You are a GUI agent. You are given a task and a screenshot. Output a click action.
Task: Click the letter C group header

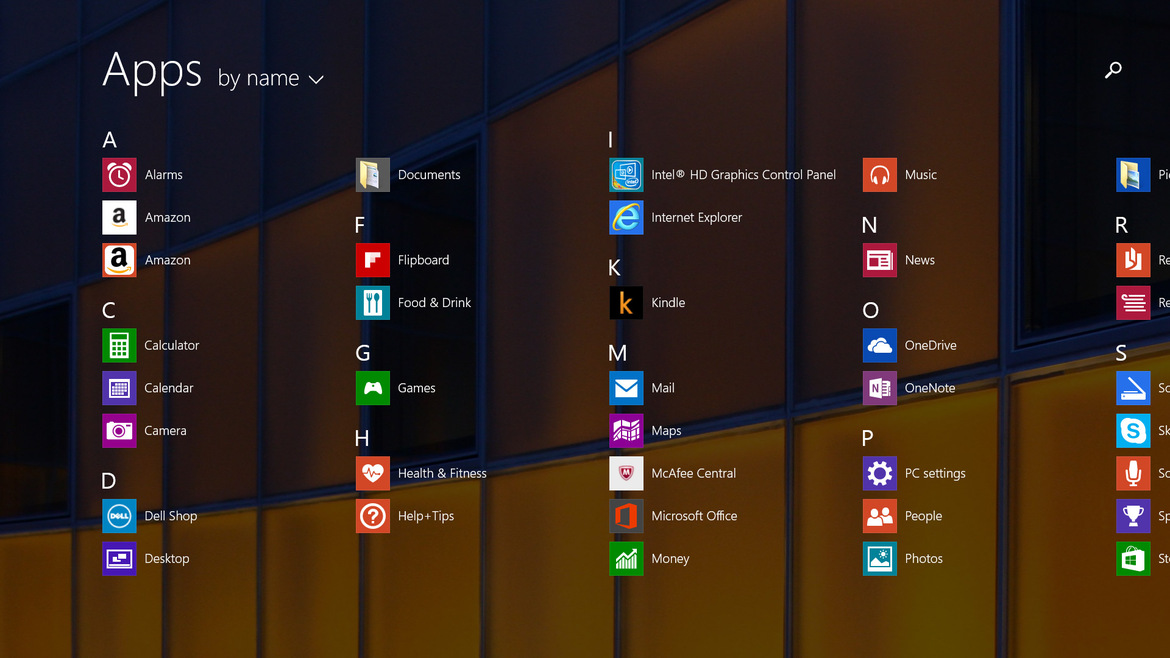click(x=109, y=310)
